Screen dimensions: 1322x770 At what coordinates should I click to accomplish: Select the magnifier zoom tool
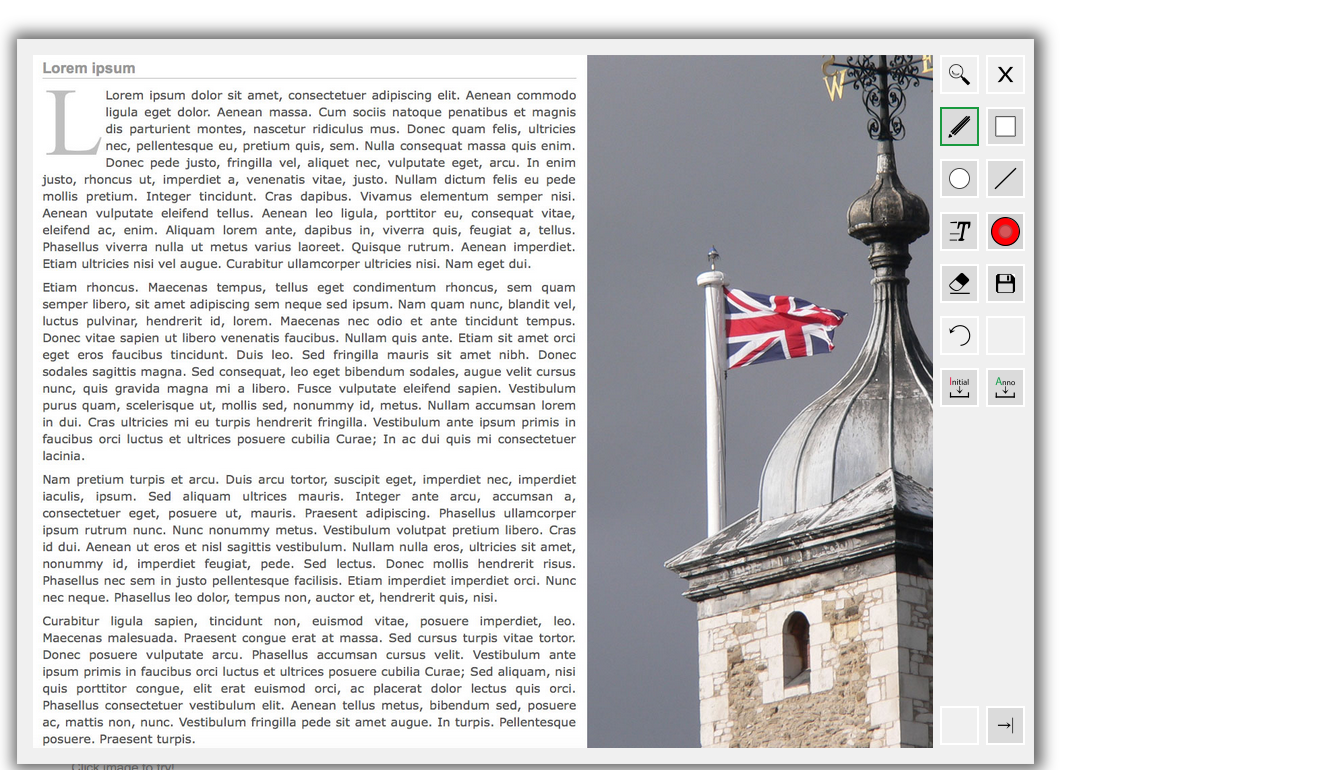pos(959,75)
